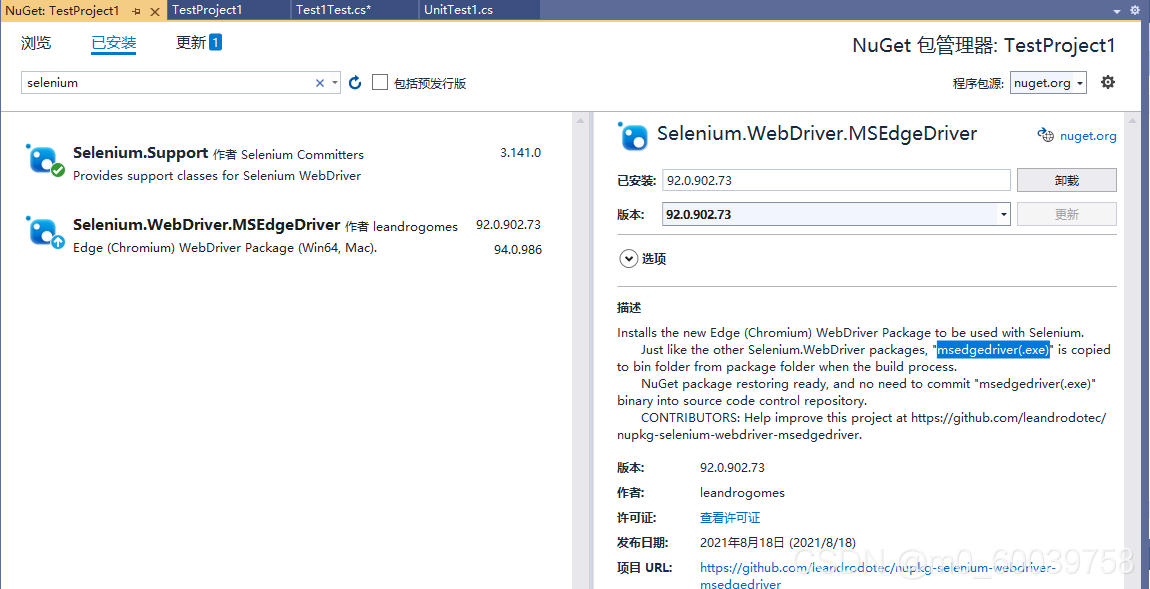Viewport: 1150px width, 589px height.
Task: Open the 版本 version dropdown
Action: pos(836,214)
